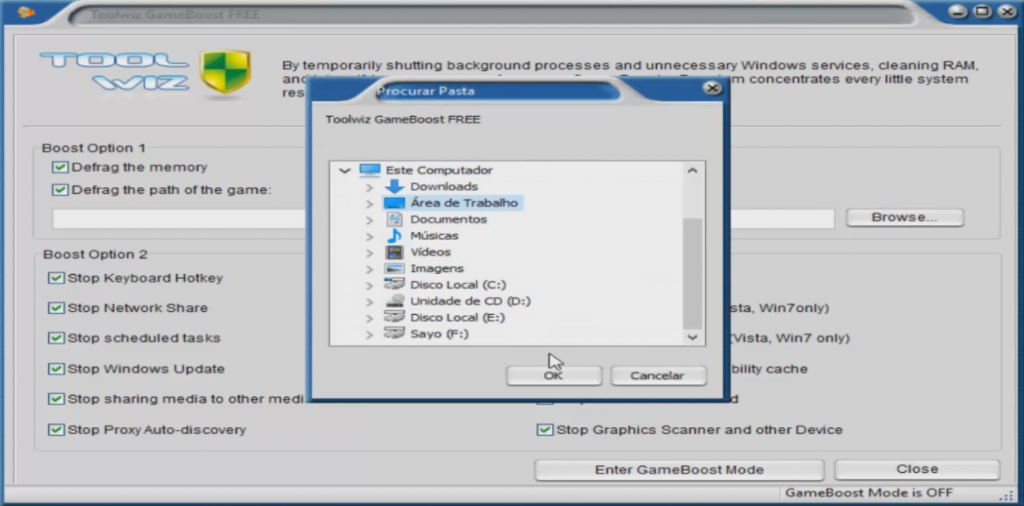Screen dimensions: 1024x506
Task: Click the Área de Trabalho desktop icon
Action: point(394,203)
